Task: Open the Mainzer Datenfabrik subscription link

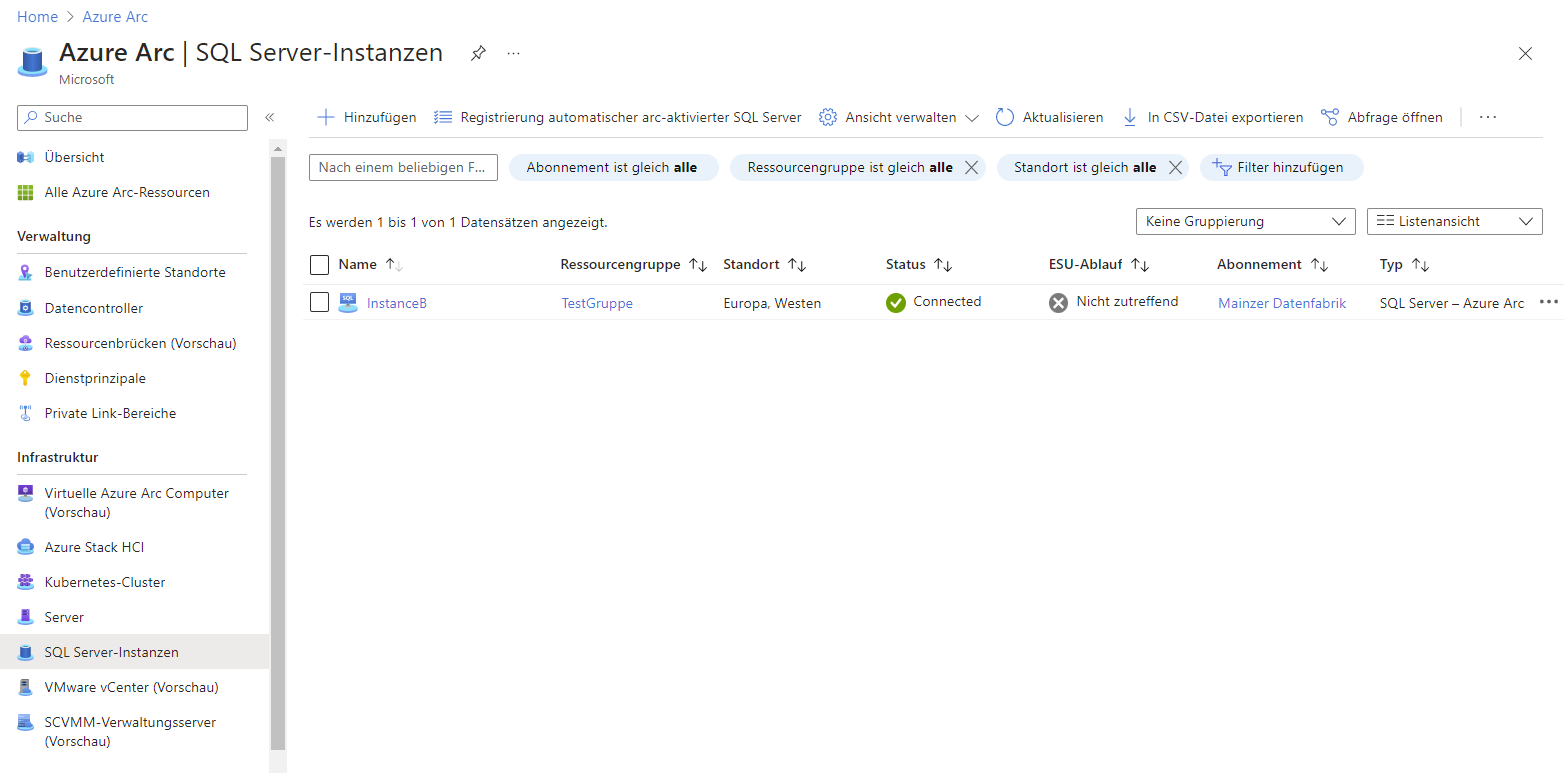Action: tap(1282, 303)
